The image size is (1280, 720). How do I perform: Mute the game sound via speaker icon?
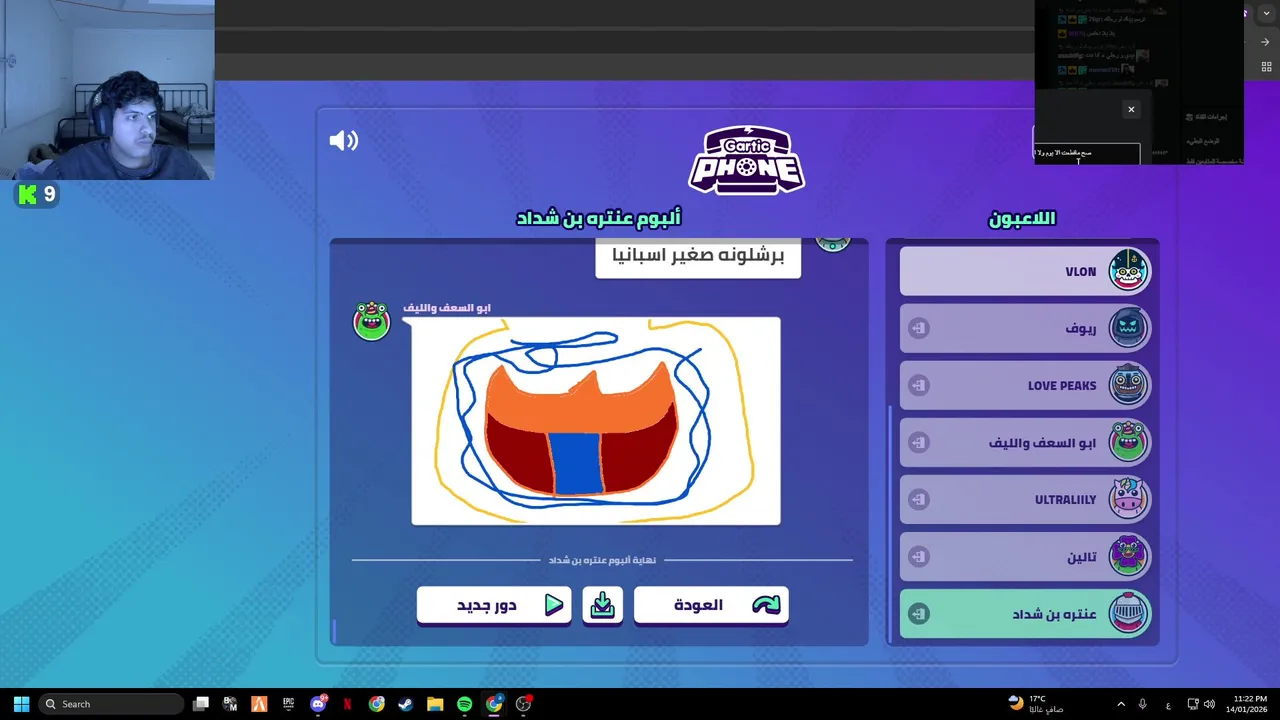[x=343, y=141]
